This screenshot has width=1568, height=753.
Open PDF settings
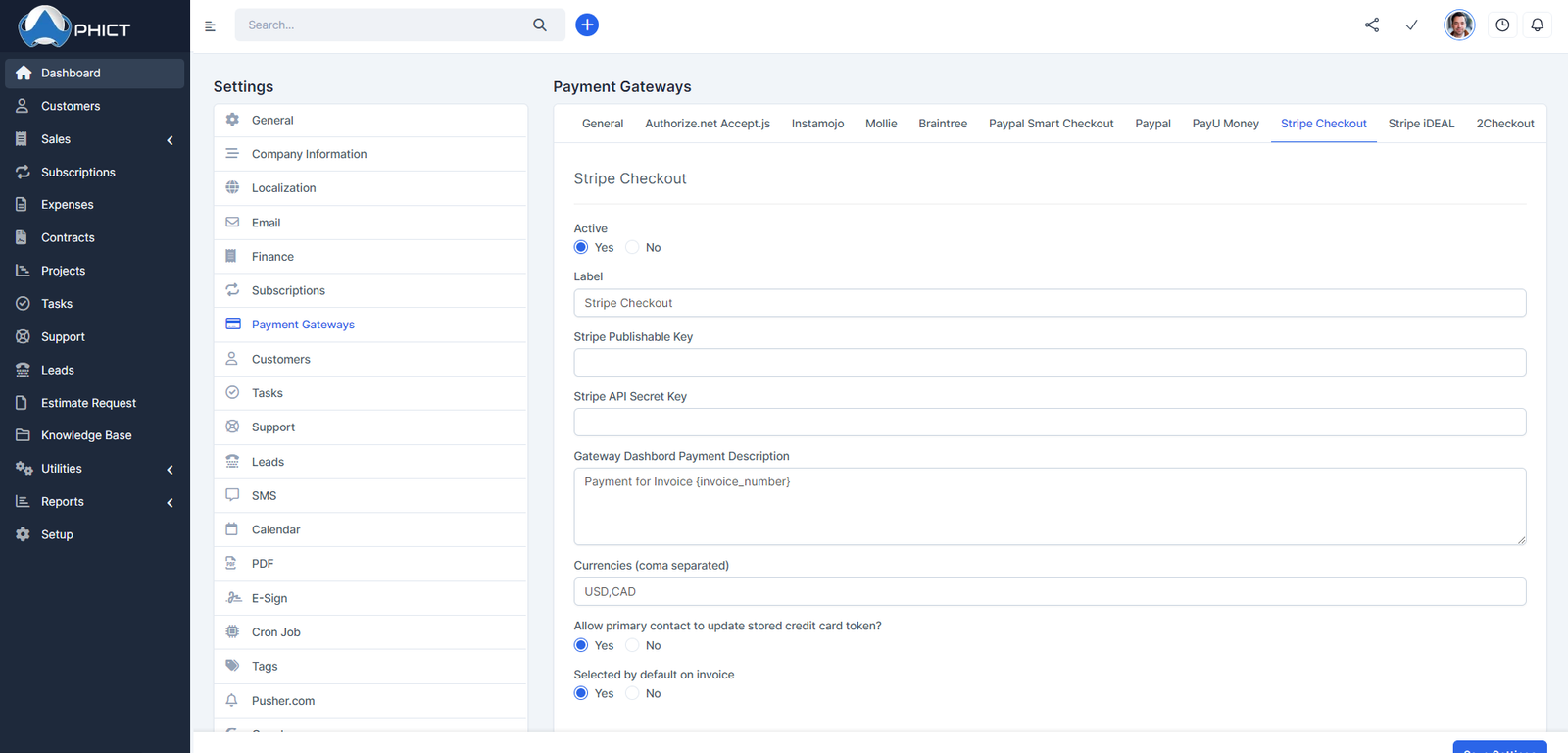pyautogui.click(x=370, y=564)
